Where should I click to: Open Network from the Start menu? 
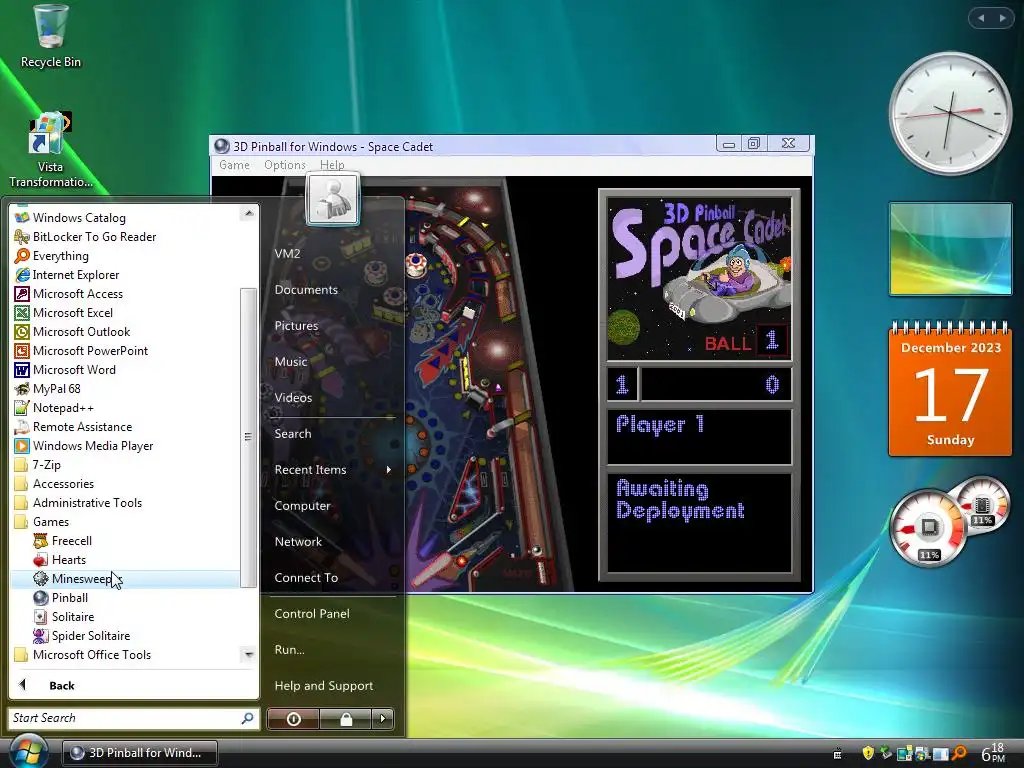click(298, 541)
